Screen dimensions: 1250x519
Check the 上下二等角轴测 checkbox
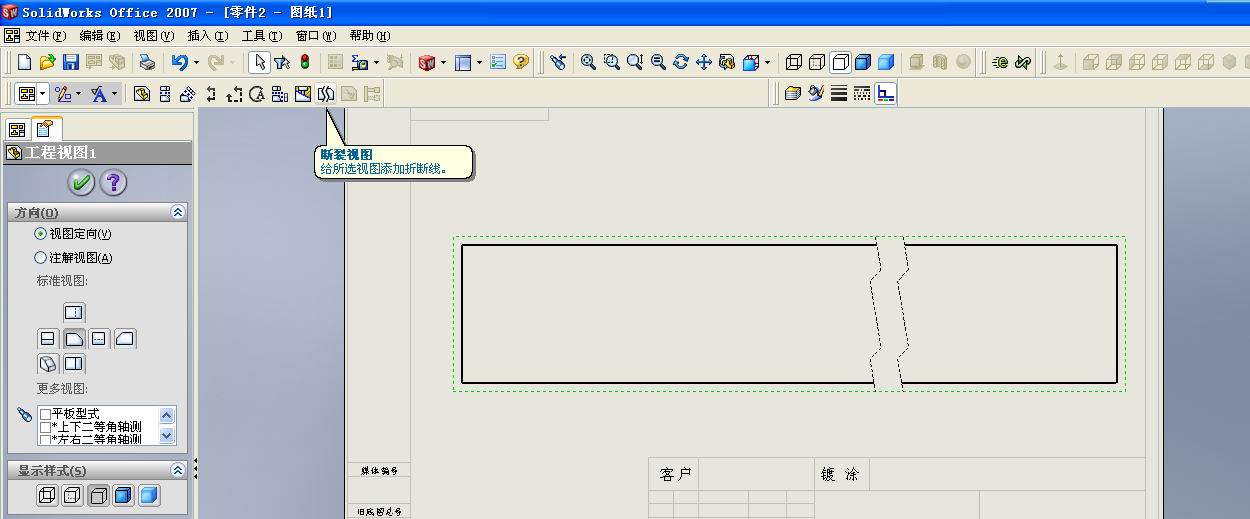45,427
